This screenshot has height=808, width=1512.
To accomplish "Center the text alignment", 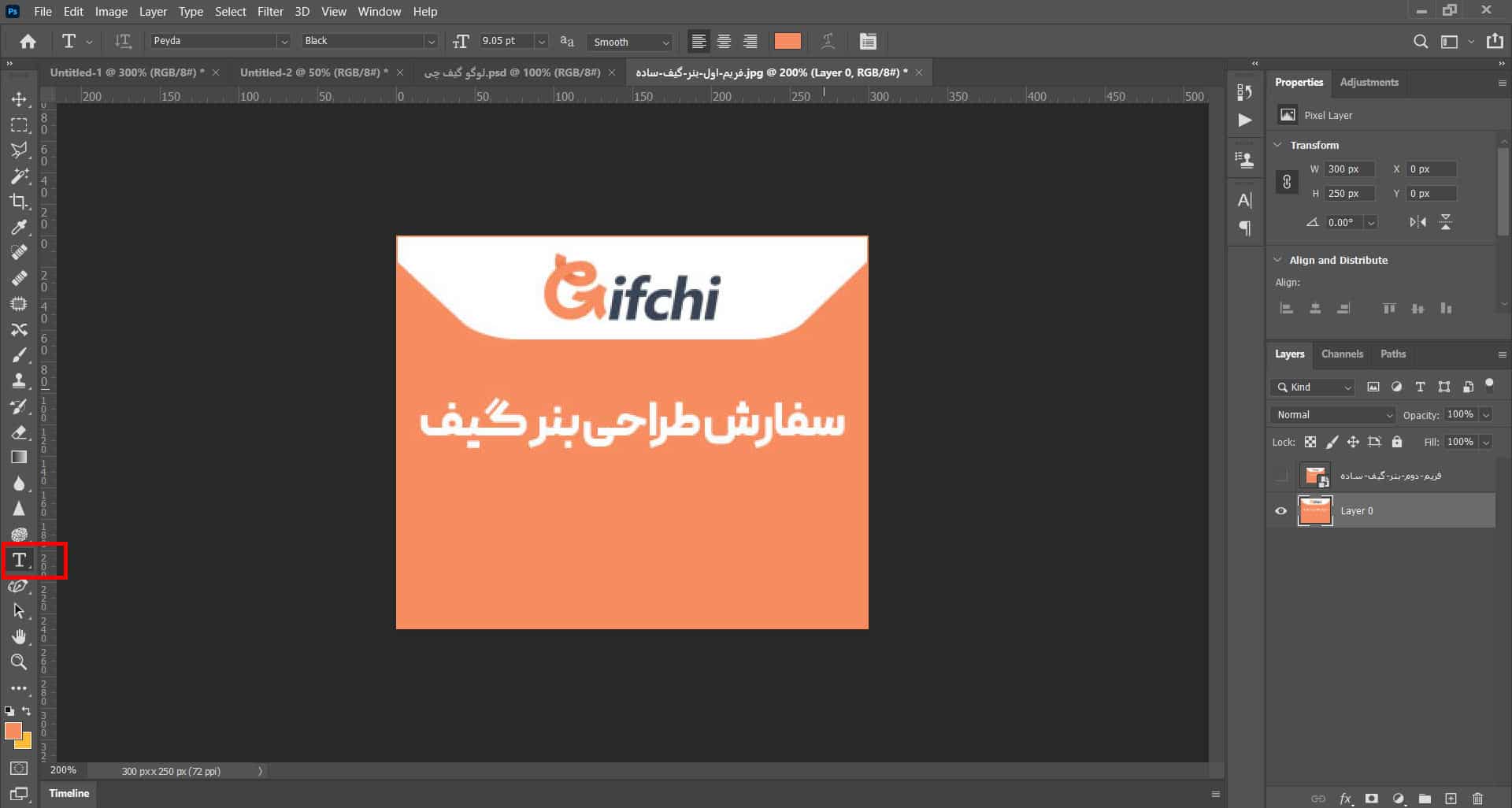I will click(724, 42).
